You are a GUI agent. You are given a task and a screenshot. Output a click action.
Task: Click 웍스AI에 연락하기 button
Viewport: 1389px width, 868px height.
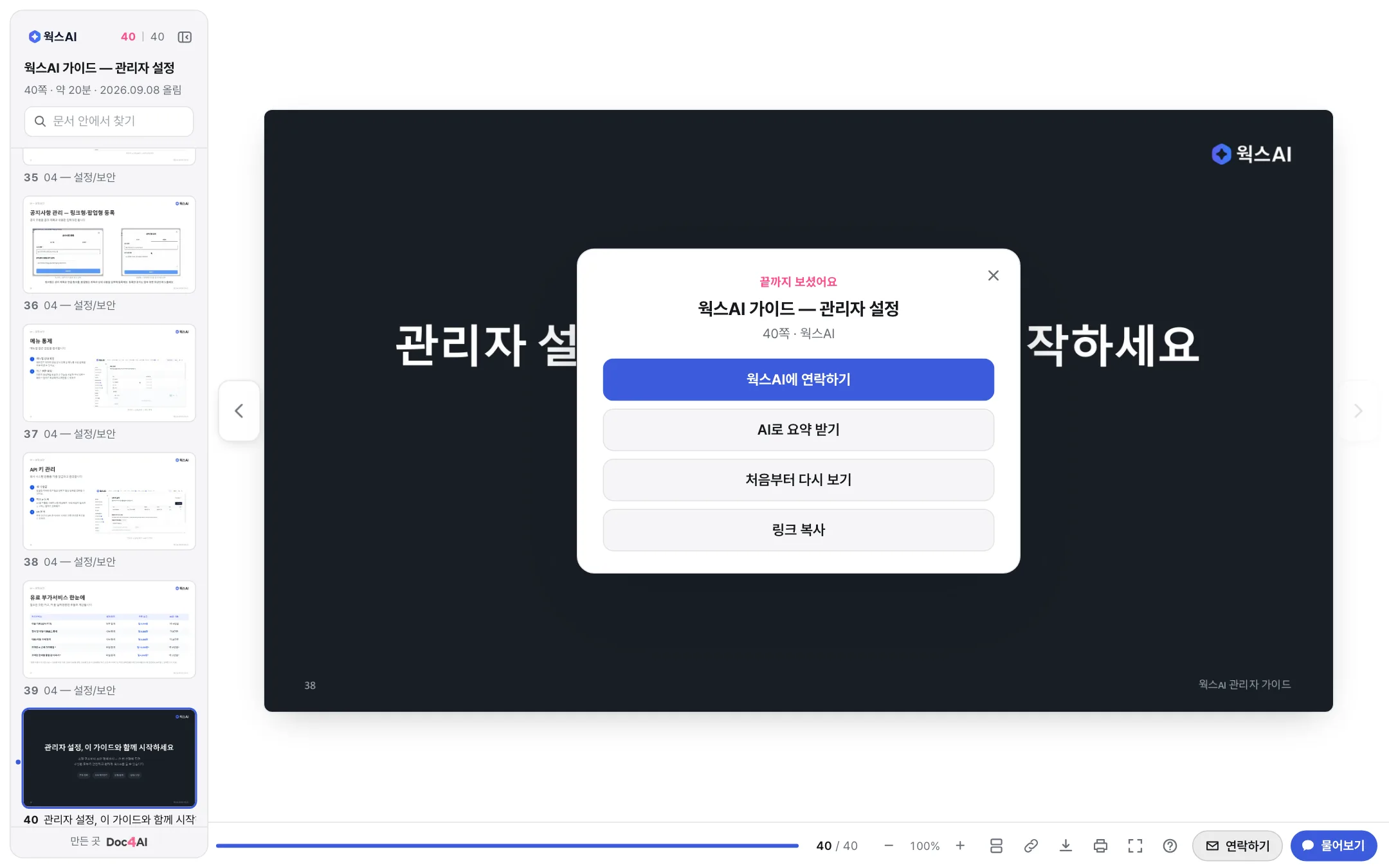[x=798, y=380]
